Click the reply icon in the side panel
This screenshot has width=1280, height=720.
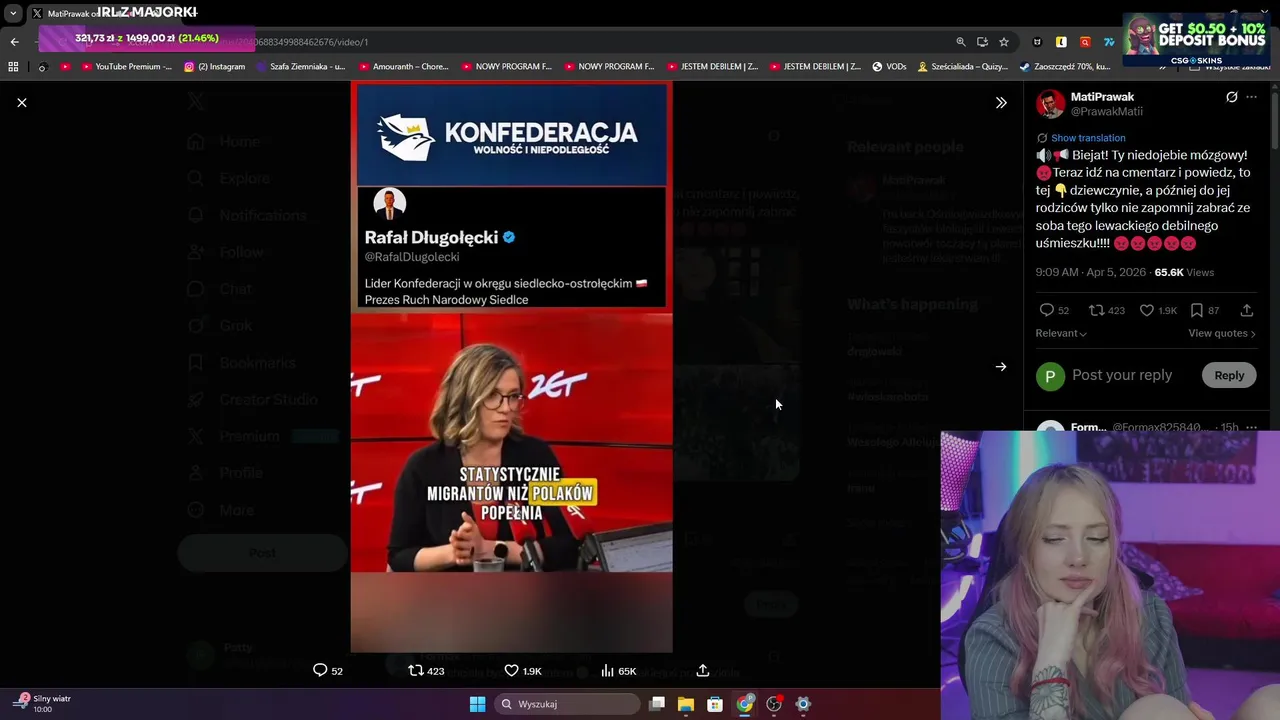click(1047, 310)
